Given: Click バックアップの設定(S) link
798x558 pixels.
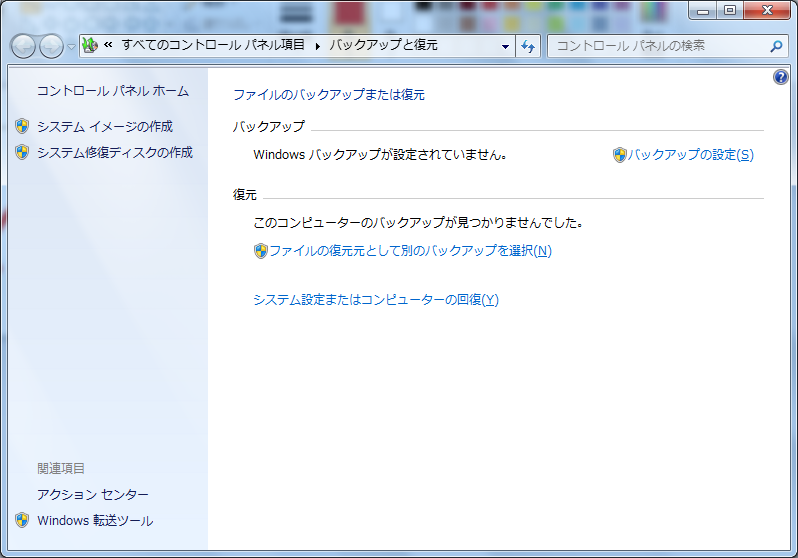Looking at the screenshot, I should pos(690,155).
